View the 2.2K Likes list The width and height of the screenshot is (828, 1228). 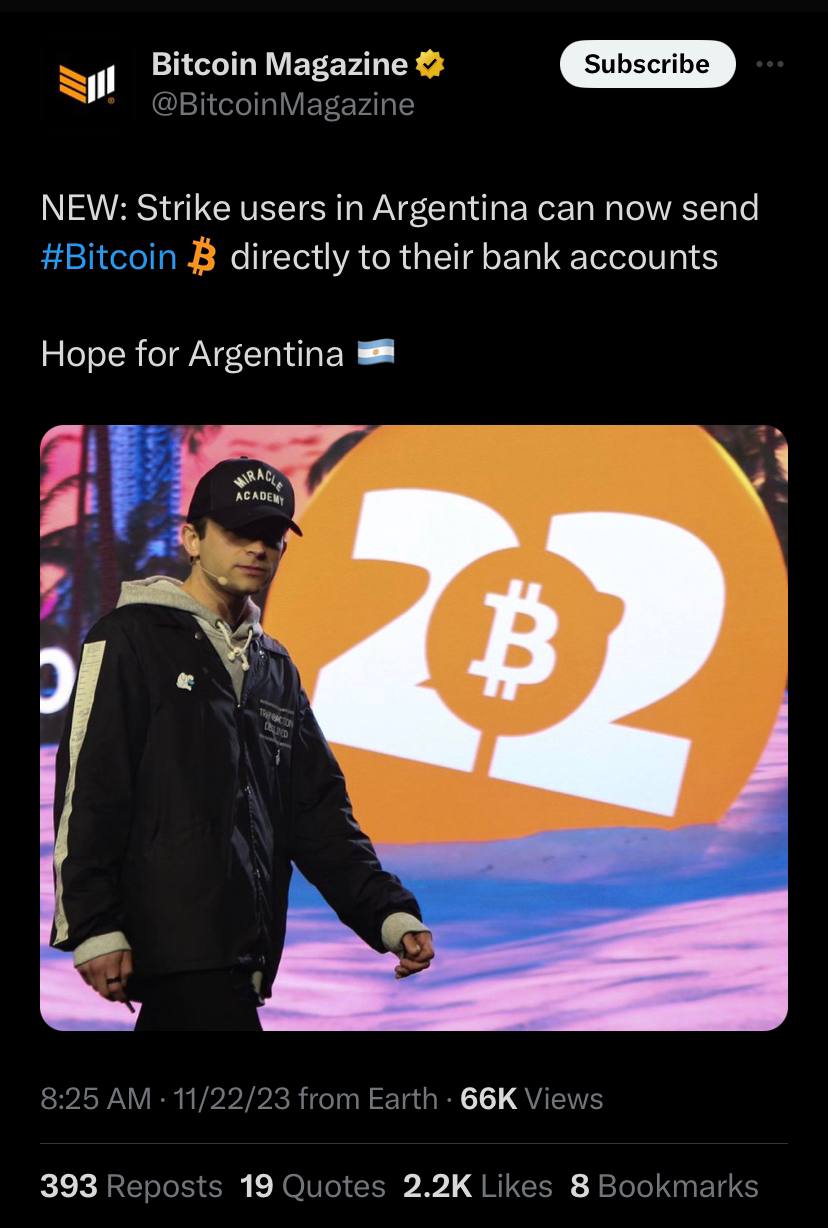(x=478, y=1186)
